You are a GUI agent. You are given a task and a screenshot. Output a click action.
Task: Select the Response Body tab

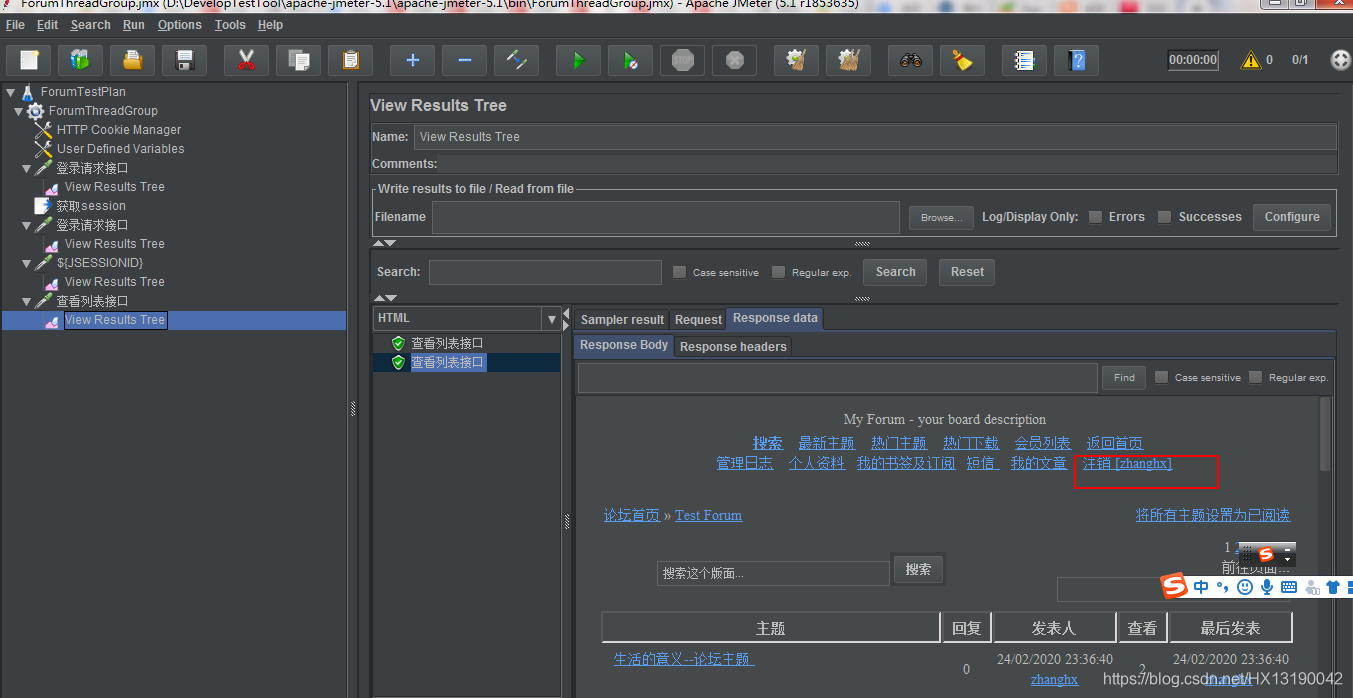624,345
